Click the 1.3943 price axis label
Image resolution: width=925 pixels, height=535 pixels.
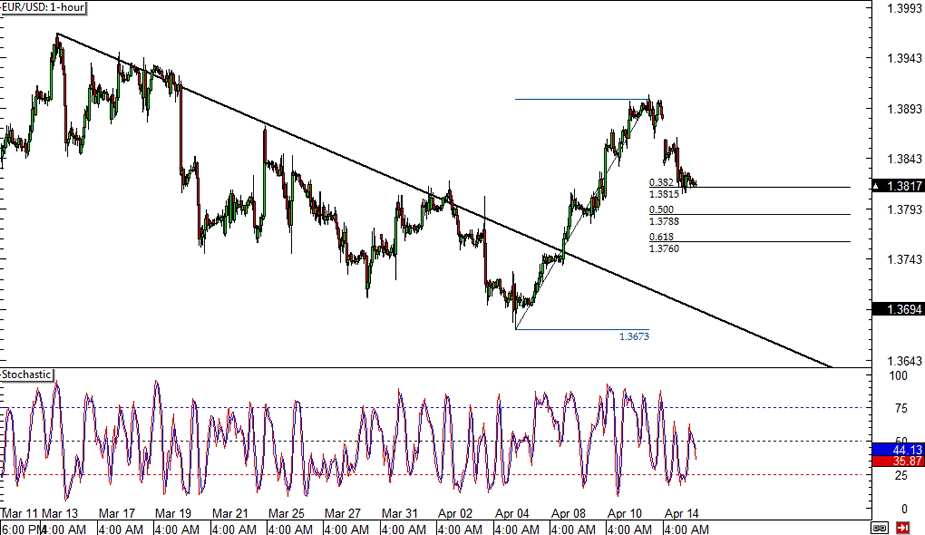(904, 58)
